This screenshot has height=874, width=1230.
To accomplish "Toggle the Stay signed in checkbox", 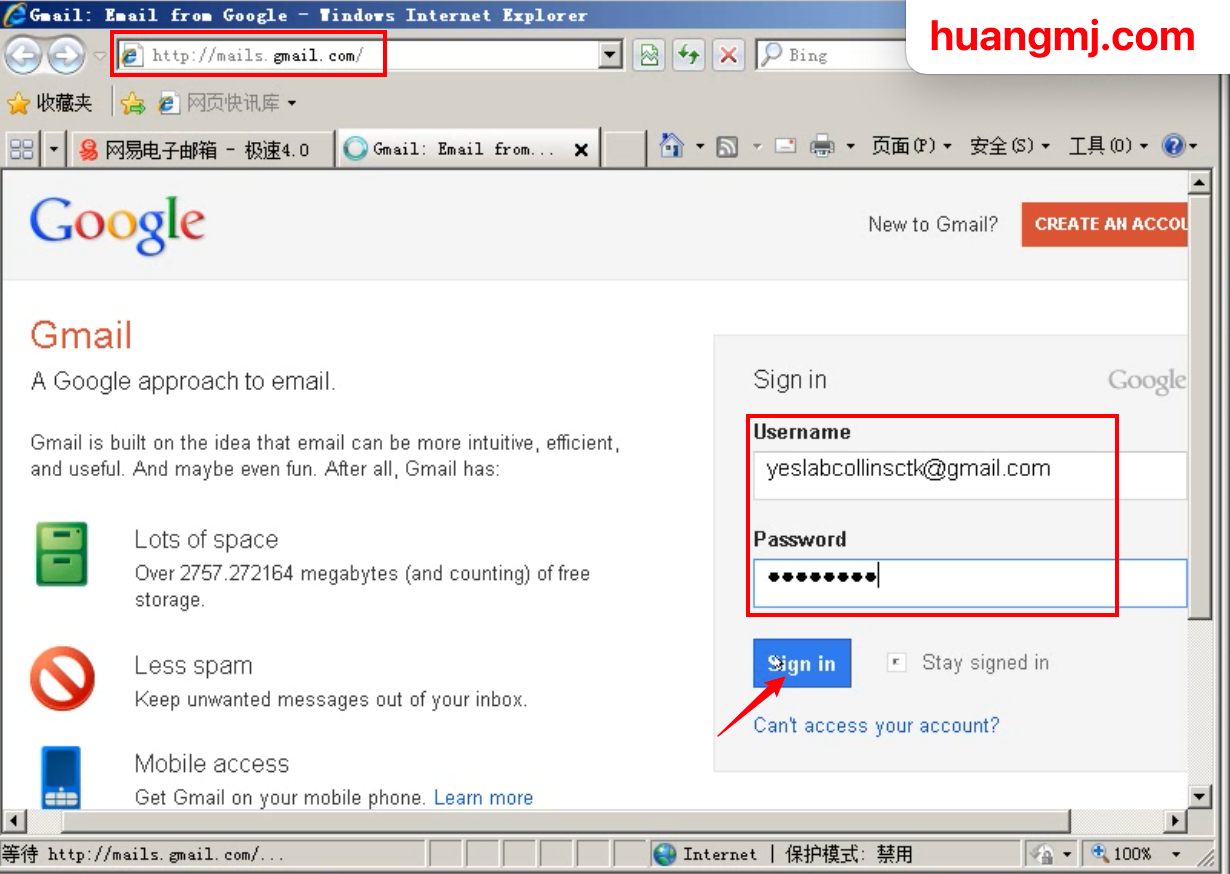I will 896,662.
